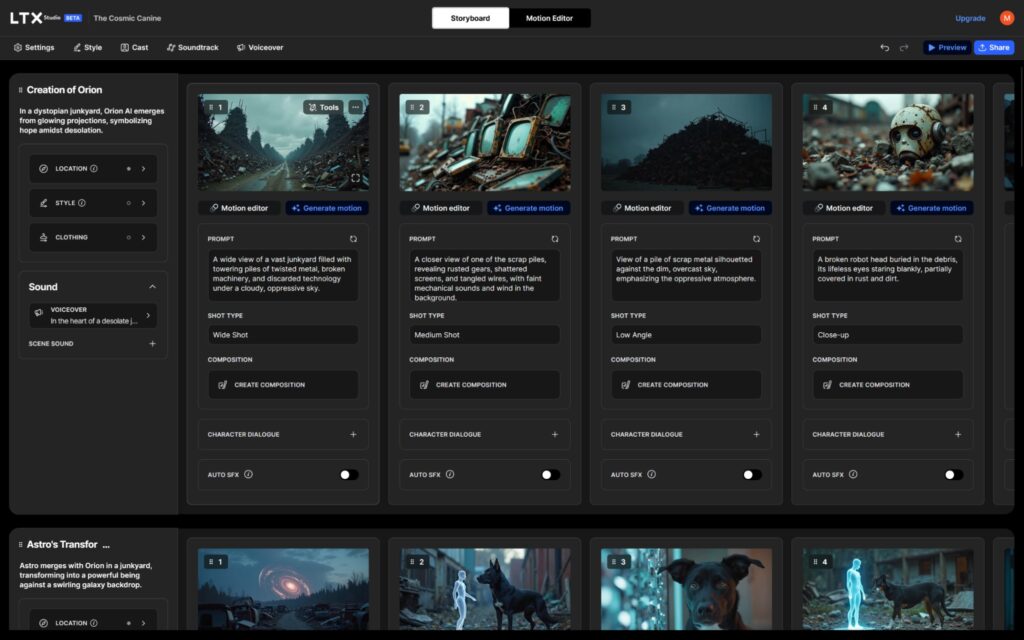Expand the Location row chevron
Viewport: 1024px width, 640px height.
[x=144, y=168]
